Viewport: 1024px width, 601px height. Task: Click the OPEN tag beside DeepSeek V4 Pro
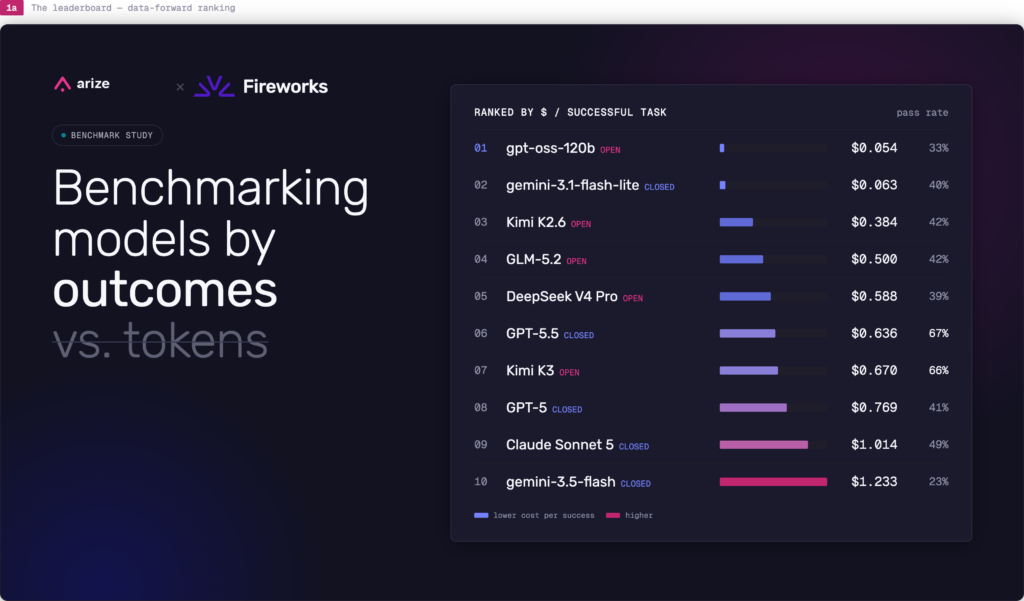(x=632, y=299)
